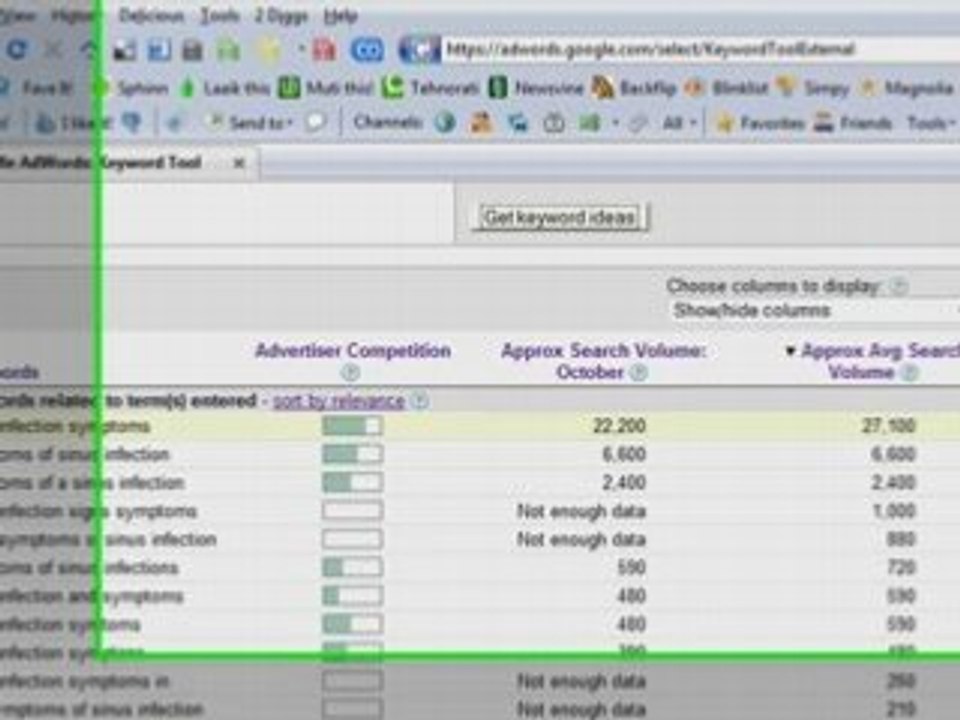Sort by 'Approx Avg Search Volume' header

[880, 361]
